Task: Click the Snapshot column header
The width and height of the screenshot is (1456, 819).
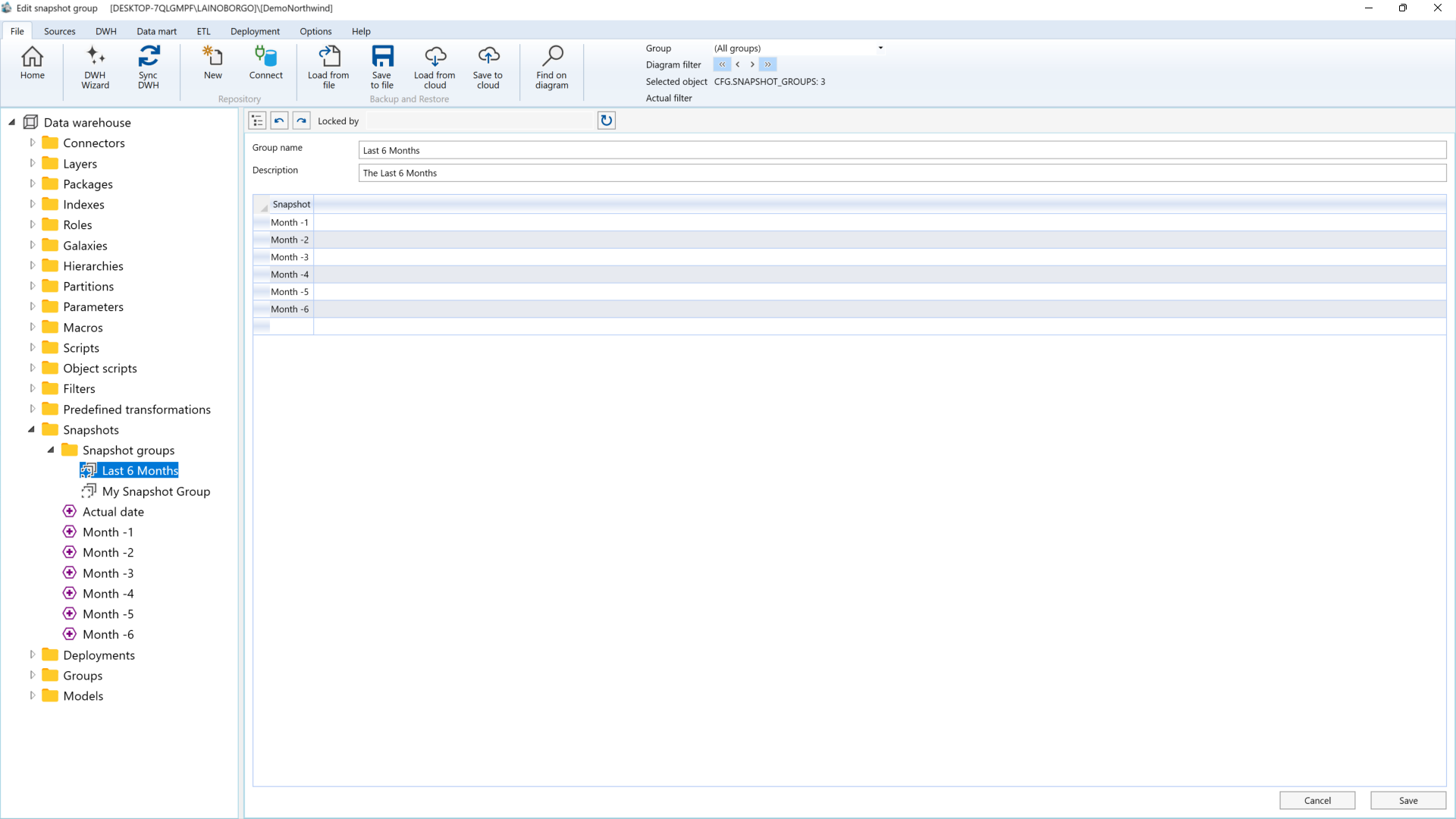Action: click(291, 205)
